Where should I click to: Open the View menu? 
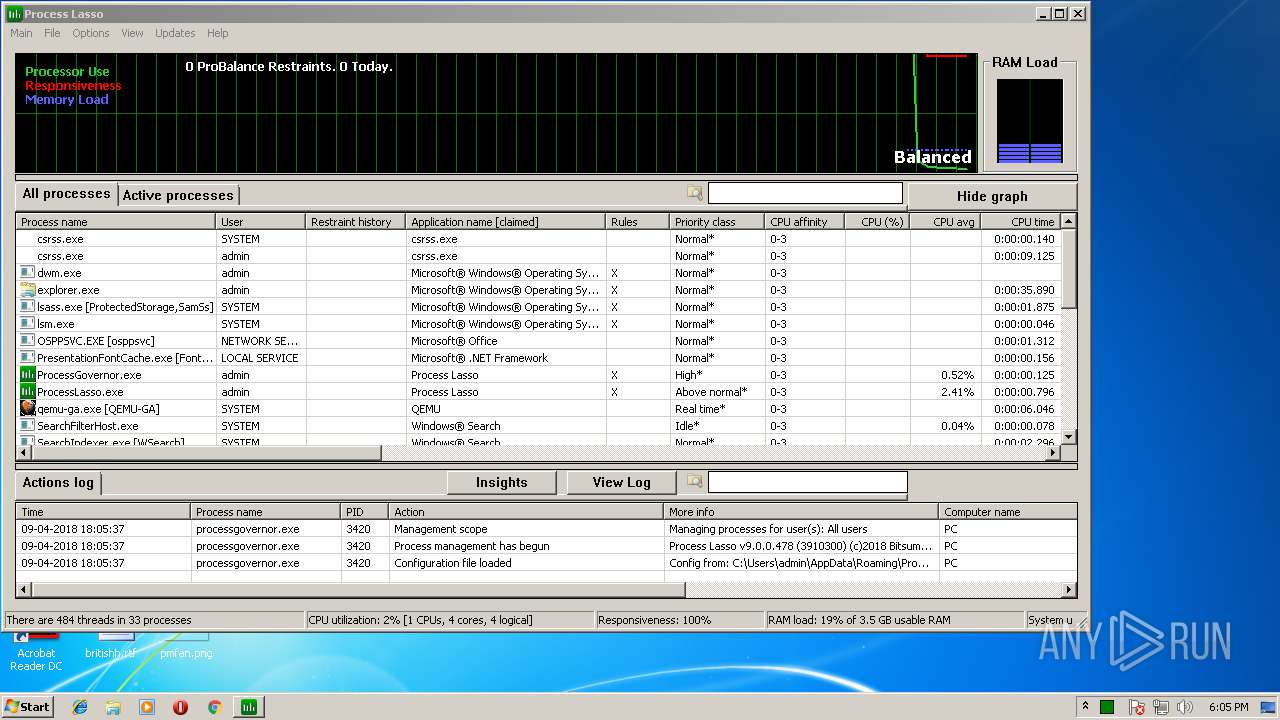[x=132, y=33]
